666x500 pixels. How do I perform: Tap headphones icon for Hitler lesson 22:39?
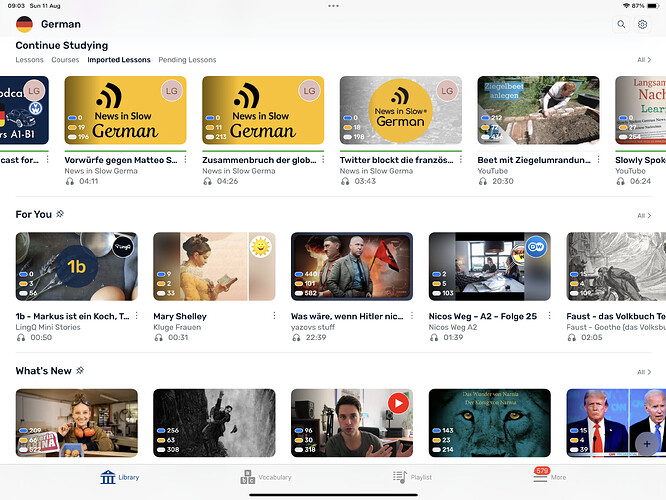(296, 338)
